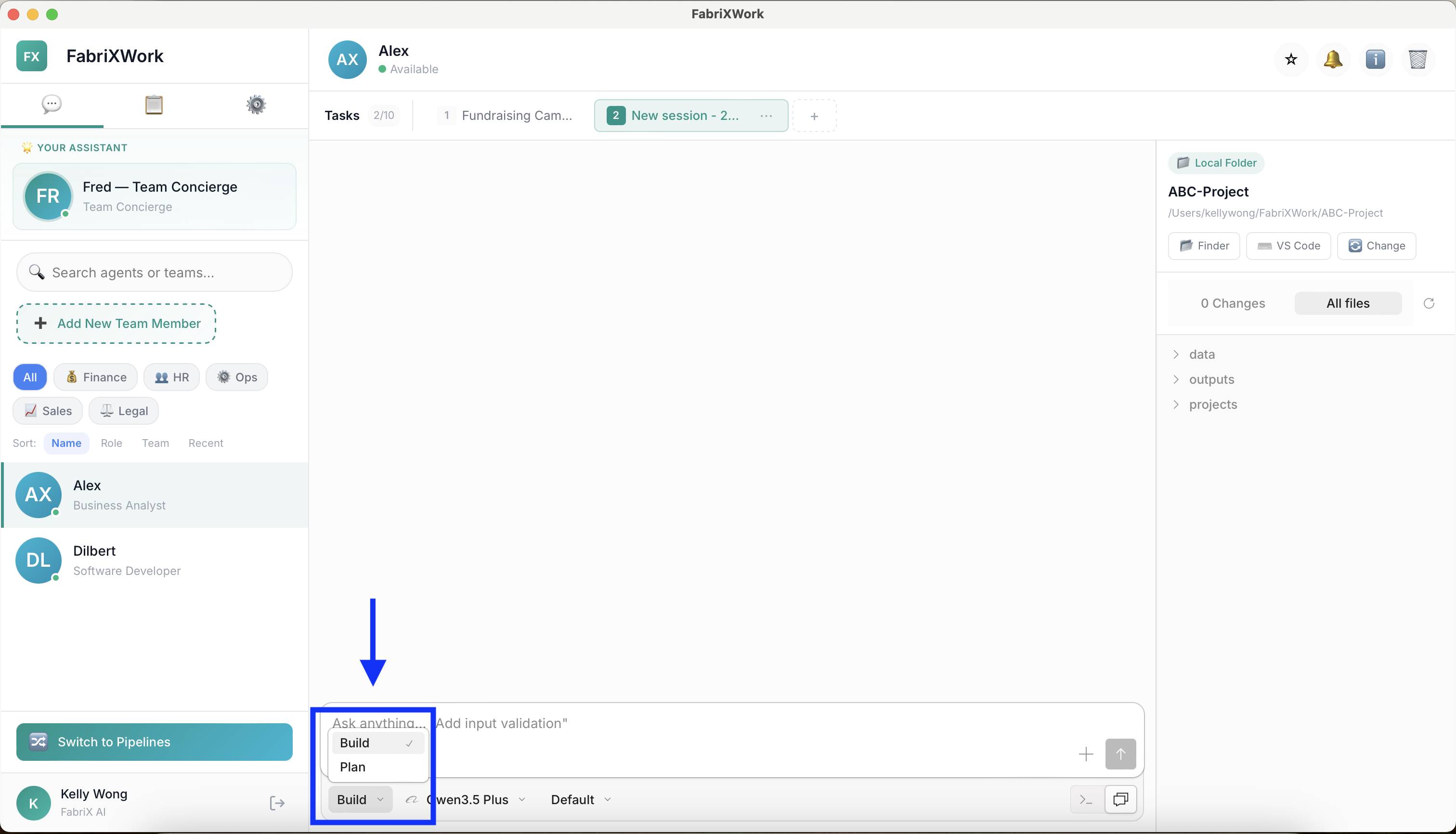Open the Qwen3.5 Plus model dropdown

pos(475,800)
